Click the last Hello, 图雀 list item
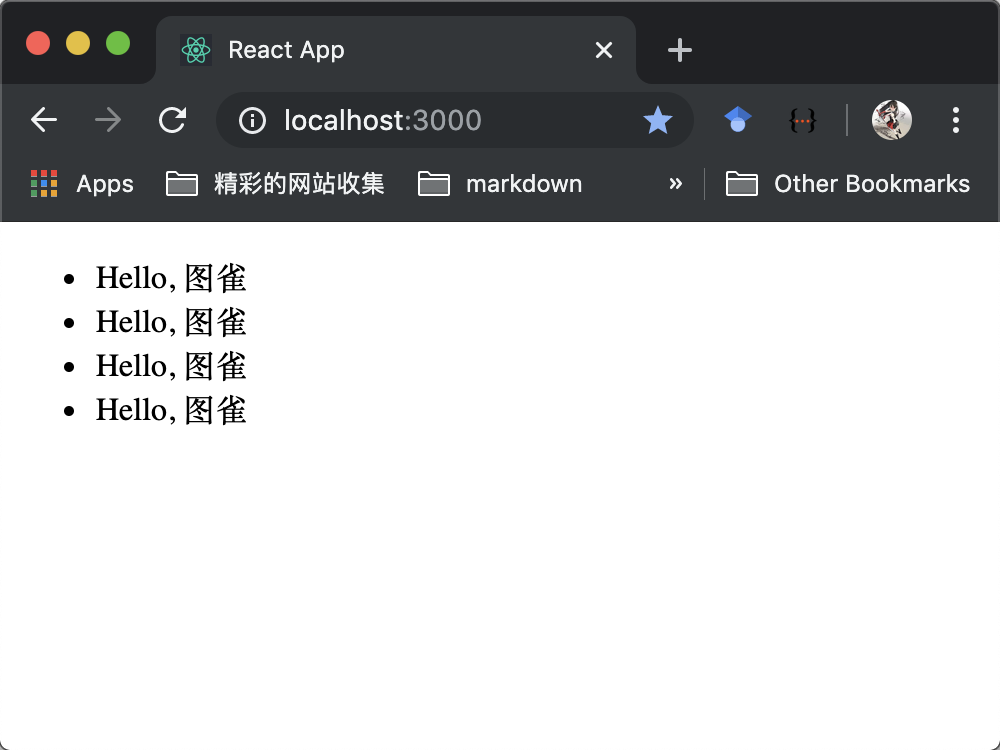The width and height of the screenshot is (1000, 750). tap(171, 410)
